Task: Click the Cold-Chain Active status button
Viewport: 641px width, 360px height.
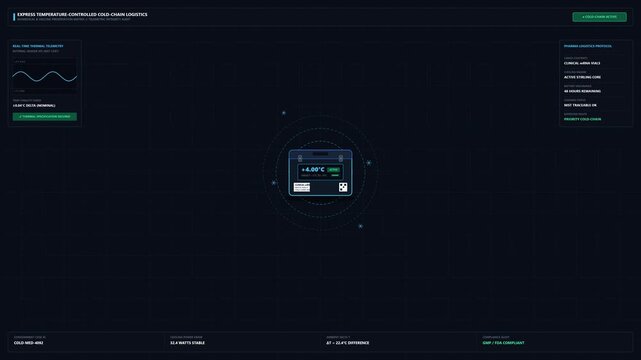Action: click(x=599, y=17)
